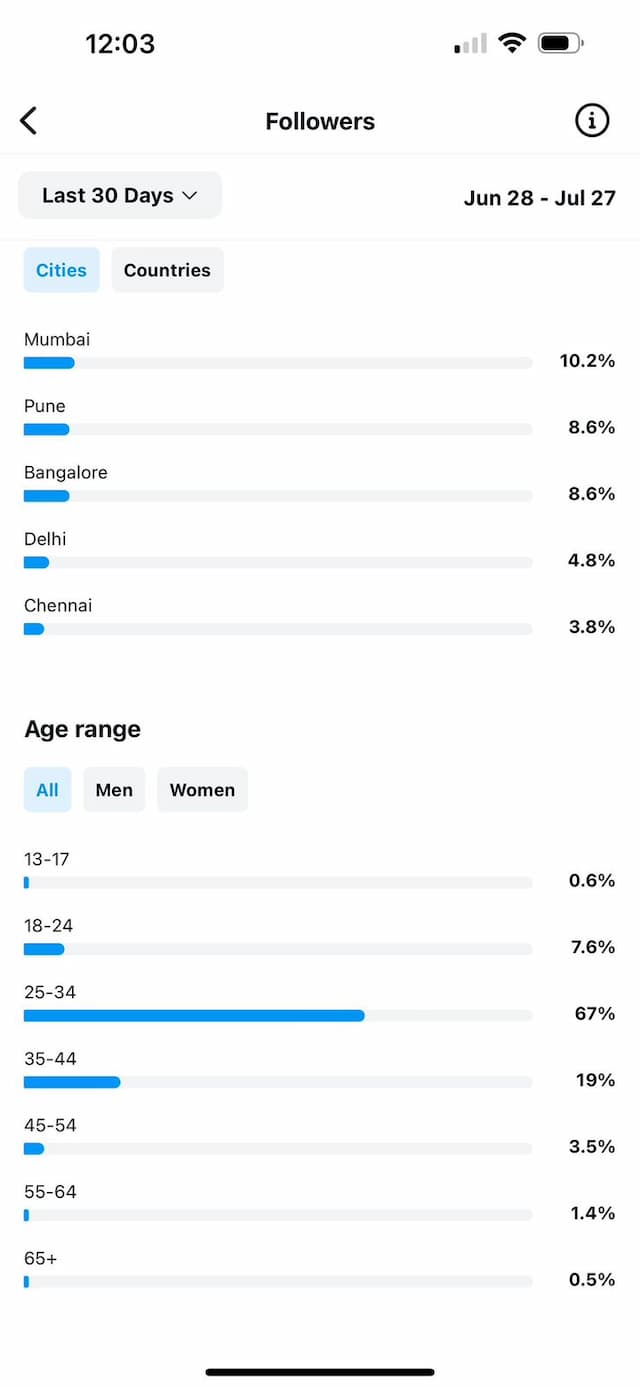The image size is (640, 1388).
Task: Expand the Last 30 Days dropdown
Action: click(120, 195)
